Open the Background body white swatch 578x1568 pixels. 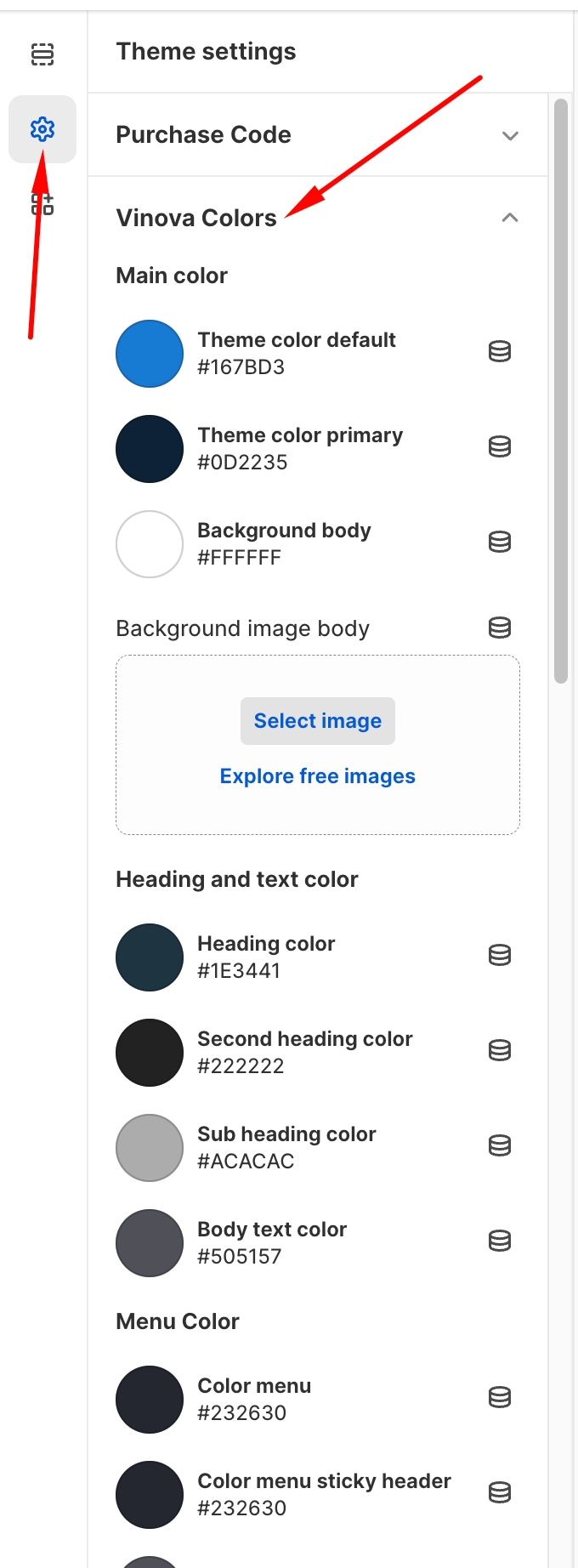tap(150, 544)
